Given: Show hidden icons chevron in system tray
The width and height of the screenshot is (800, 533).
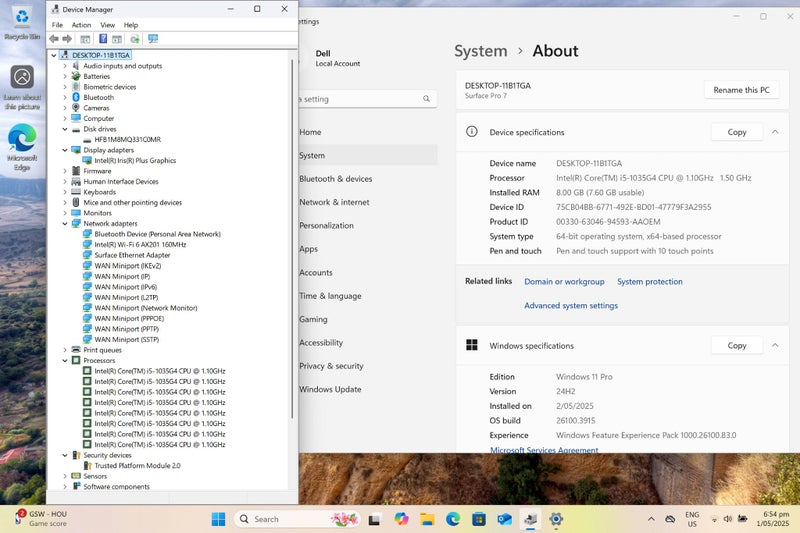Looking at the screenshot, I should pyautogui.click(x=651, y=519).
